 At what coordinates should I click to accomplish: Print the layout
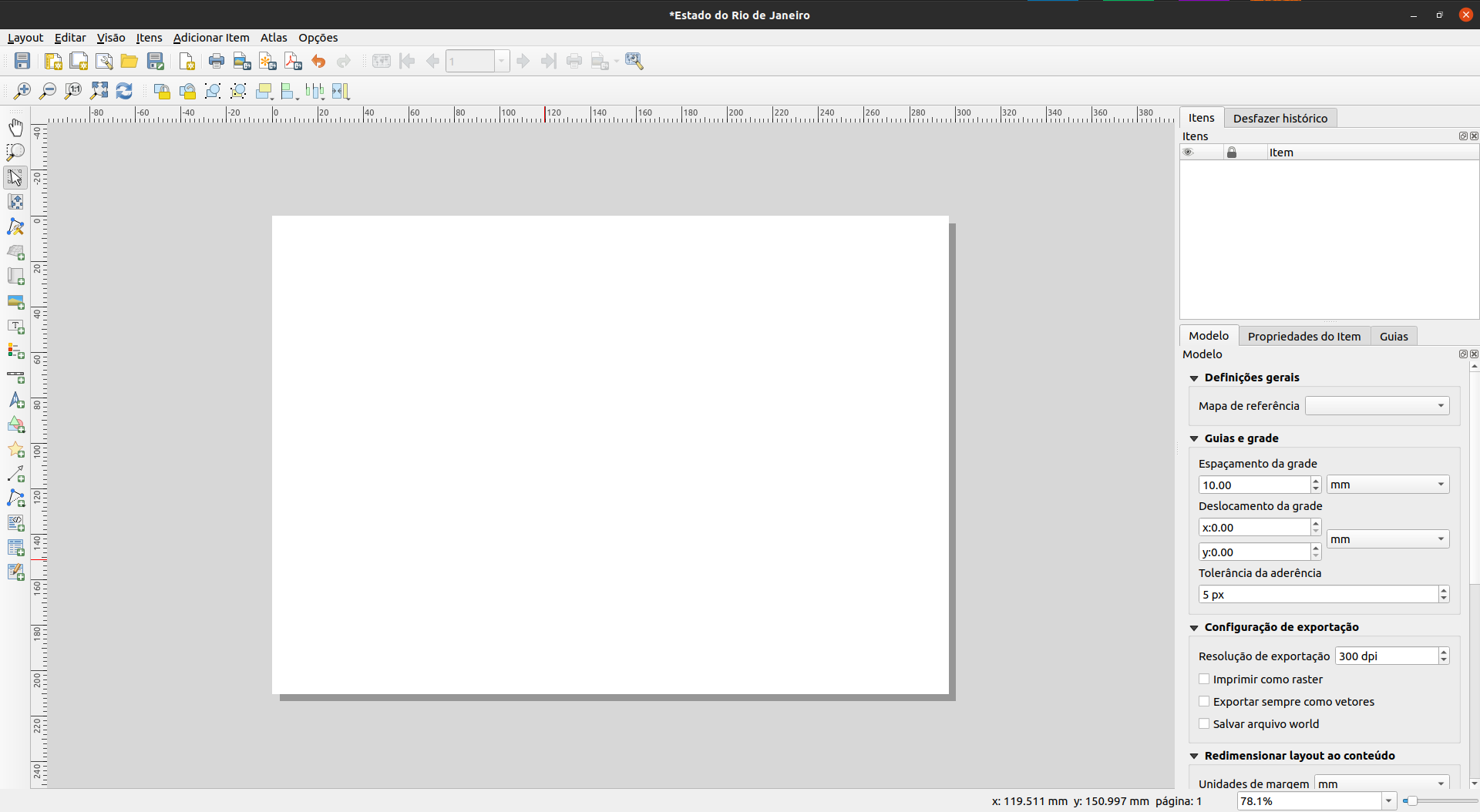[x=217, y=61]
